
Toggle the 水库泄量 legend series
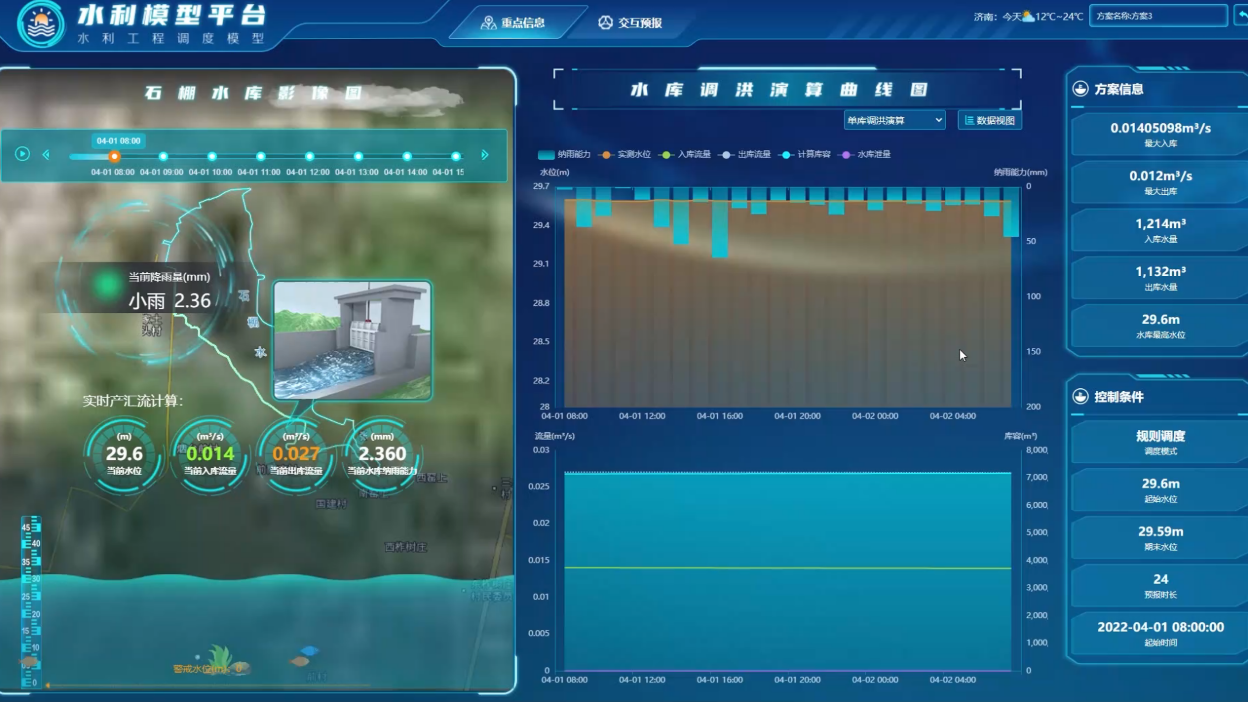(864, 154)
